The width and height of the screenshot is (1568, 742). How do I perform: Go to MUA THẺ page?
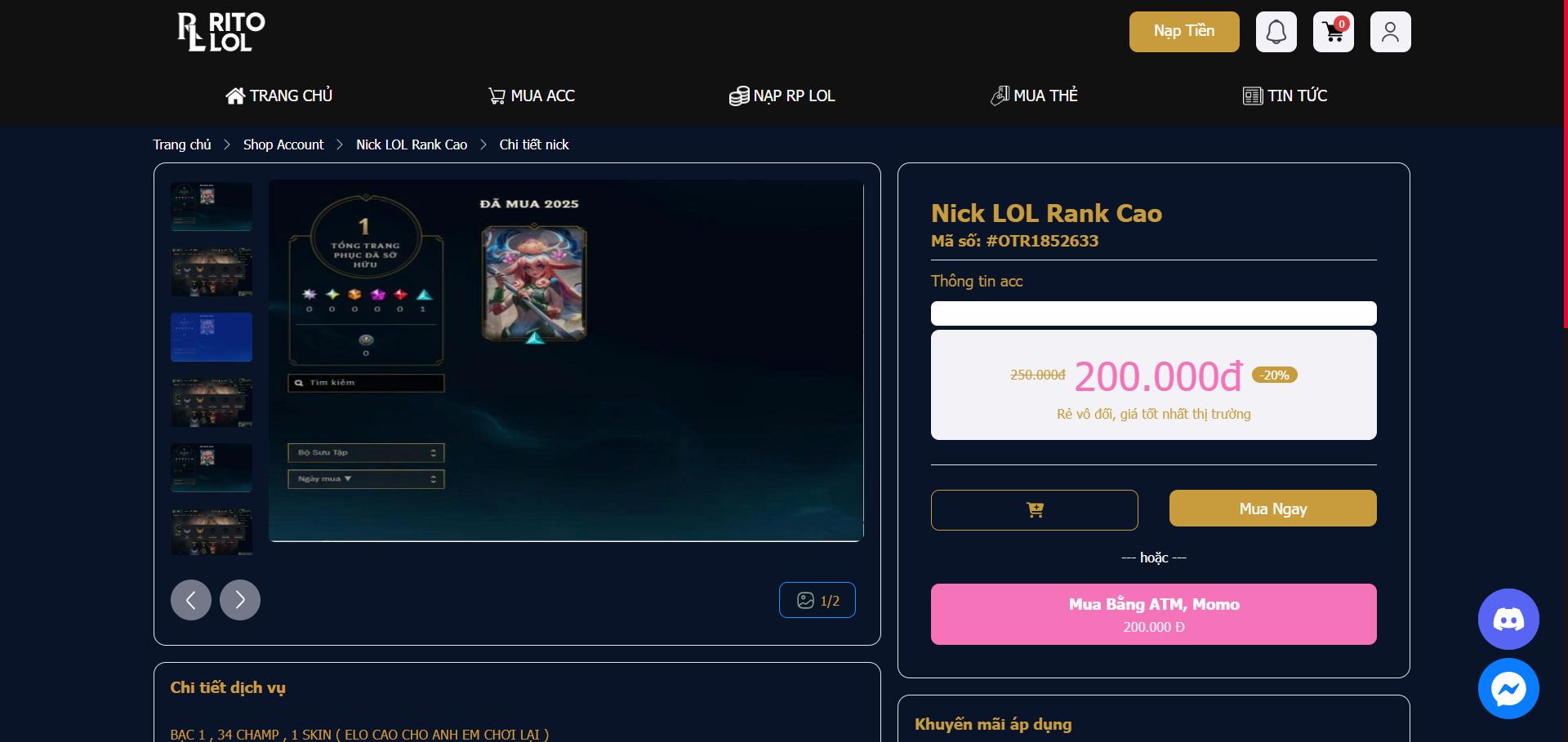point(1034,96)
